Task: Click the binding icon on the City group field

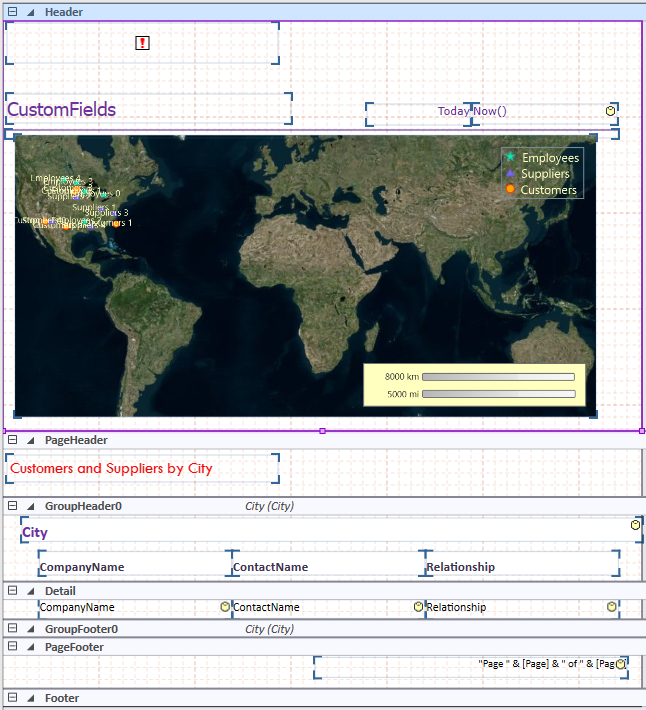Action: tap(635, 524)
